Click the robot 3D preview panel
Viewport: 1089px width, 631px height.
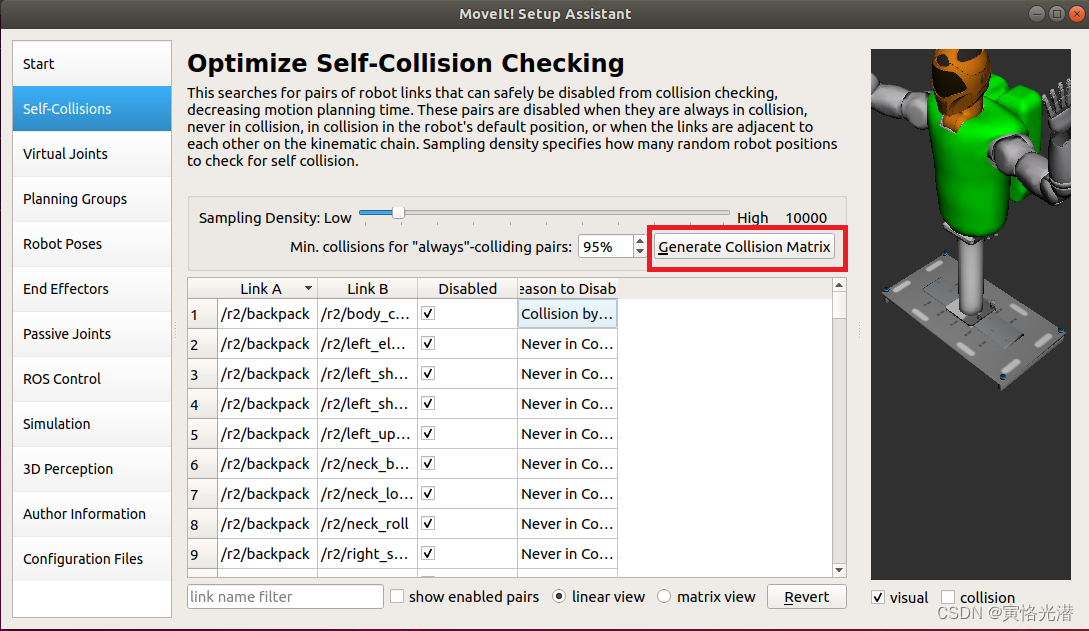[971, 314]
